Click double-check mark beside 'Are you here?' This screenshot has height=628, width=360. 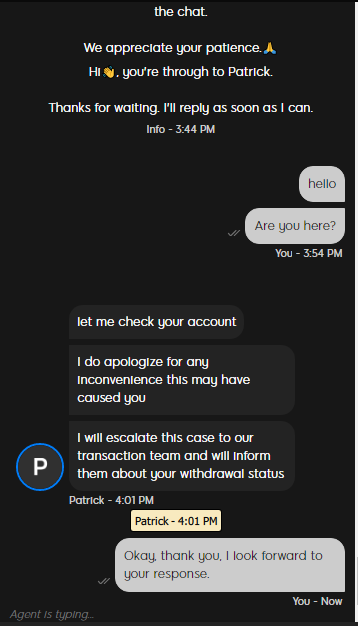(233, 233)
